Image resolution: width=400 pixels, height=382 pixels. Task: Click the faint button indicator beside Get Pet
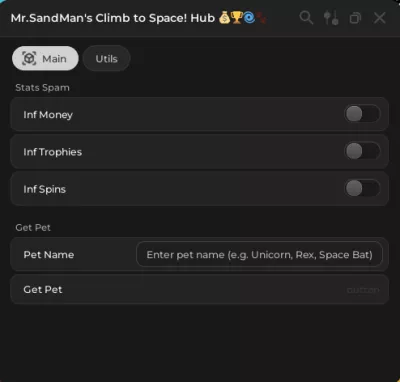point(363,290)
